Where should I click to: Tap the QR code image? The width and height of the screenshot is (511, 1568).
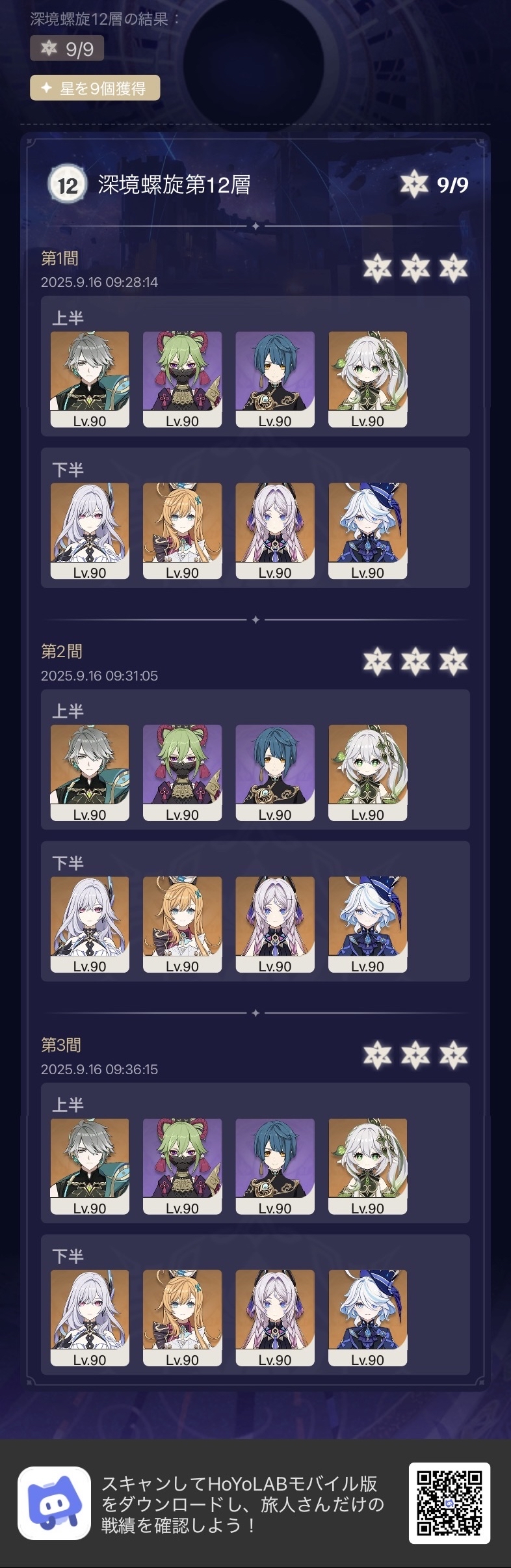(x=449, y=1503)
